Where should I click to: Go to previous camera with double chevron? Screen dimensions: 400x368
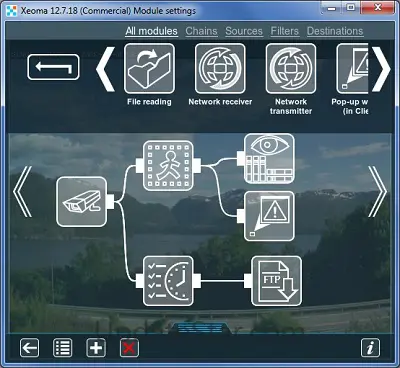[x=22, y=192]
